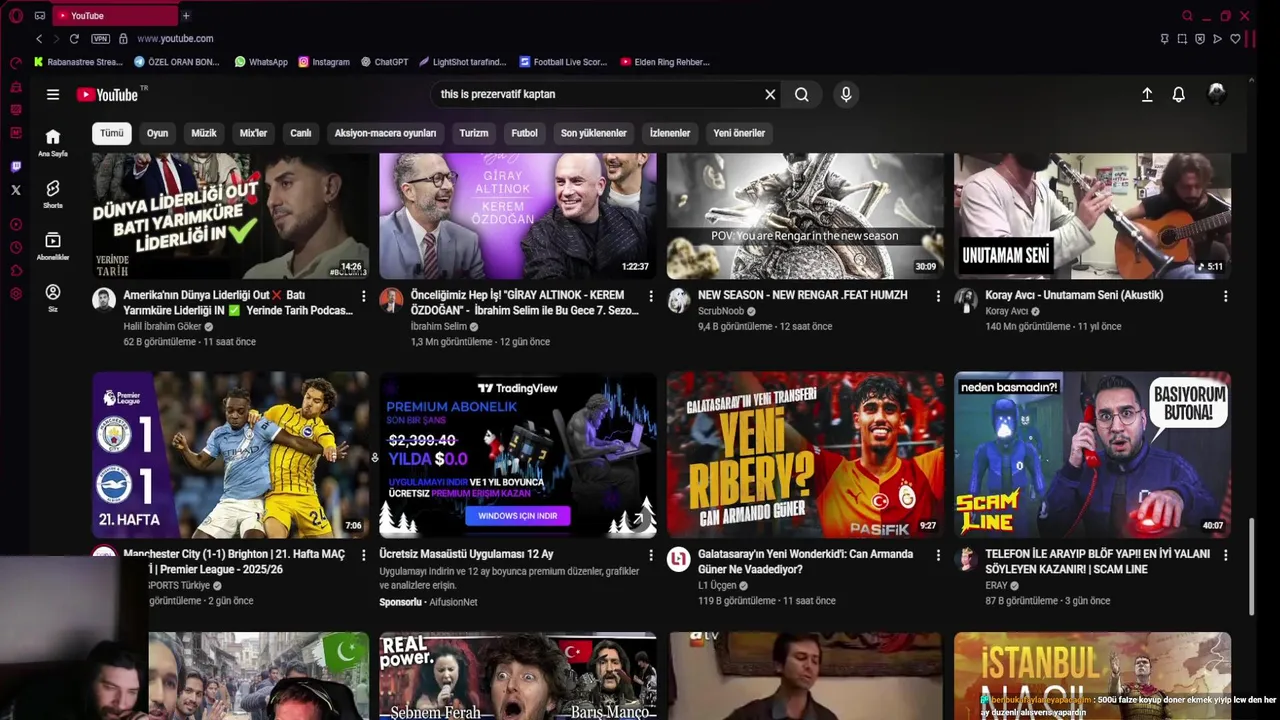Open a new browser tab
The image size is (1280, 720).
(186, 16)
